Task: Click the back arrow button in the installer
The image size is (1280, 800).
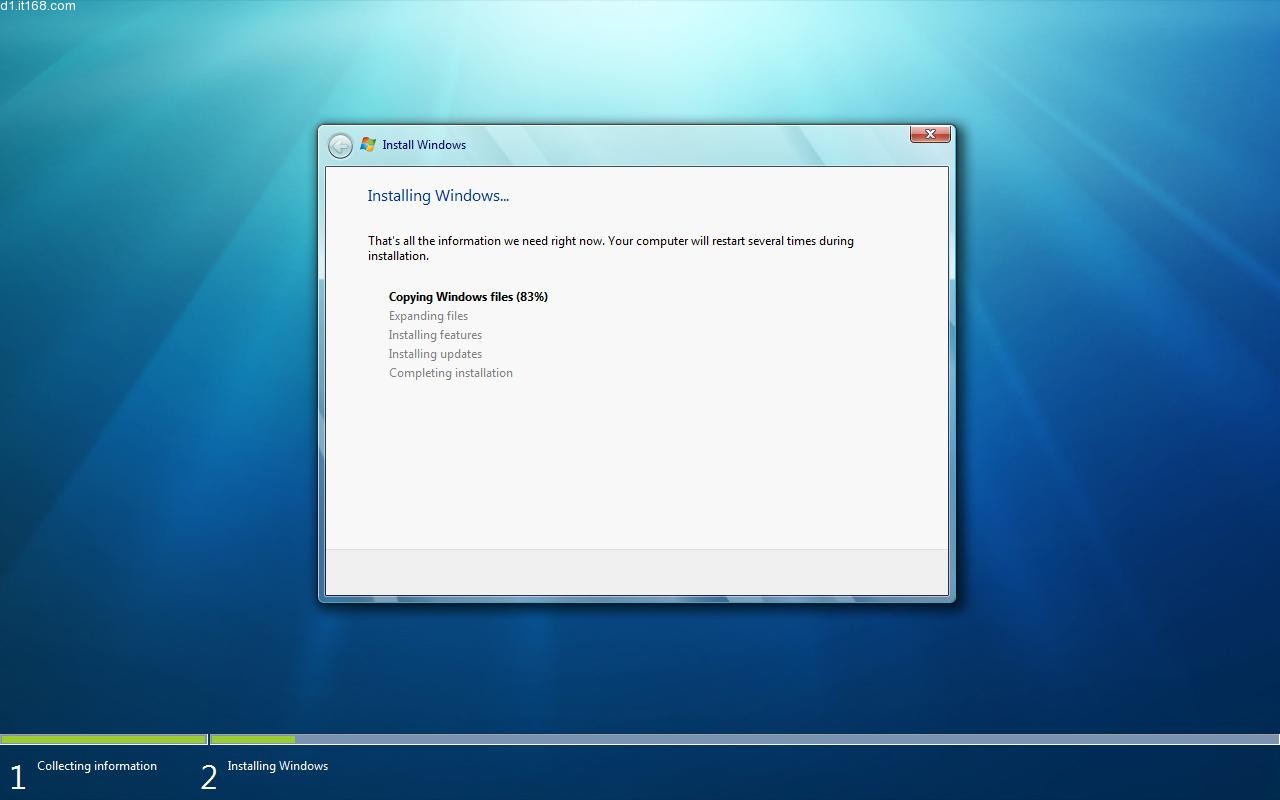Action: click(340, 146)
